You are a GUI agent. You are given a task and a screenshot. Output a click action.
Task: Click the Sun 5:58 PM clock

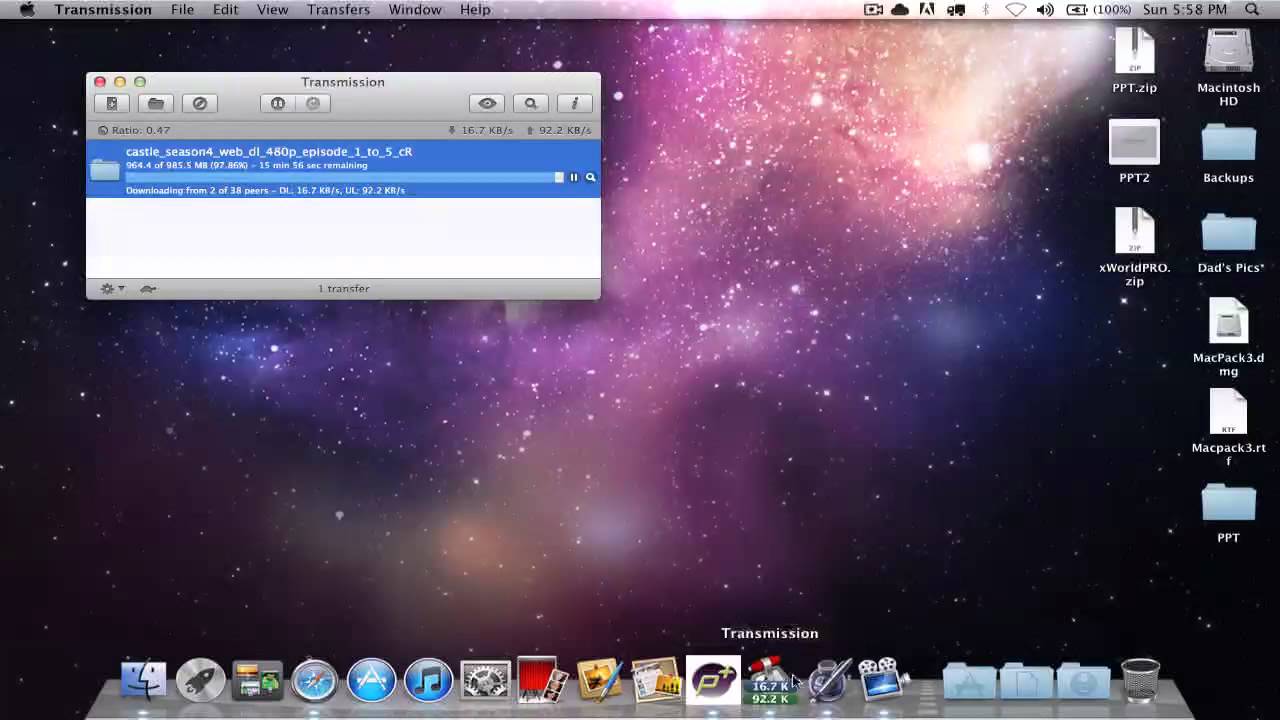click(x=1185, y=9)
